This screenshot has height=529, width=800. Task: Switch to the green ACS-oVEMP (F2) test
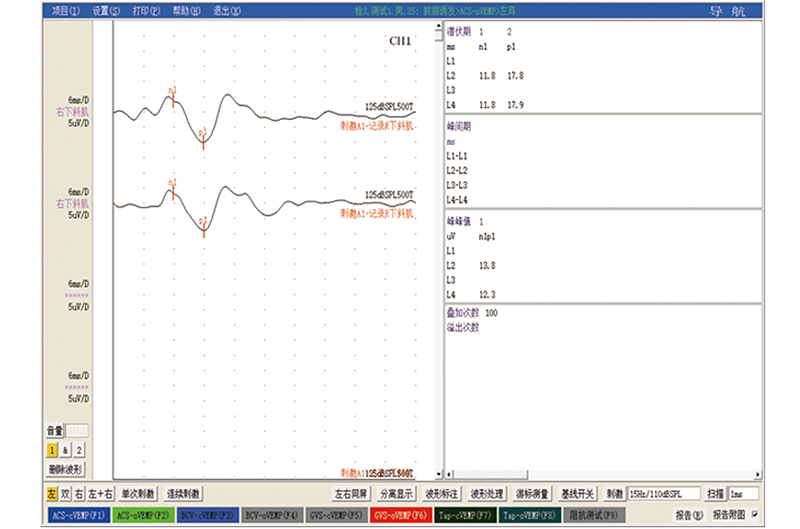(141, 515)
